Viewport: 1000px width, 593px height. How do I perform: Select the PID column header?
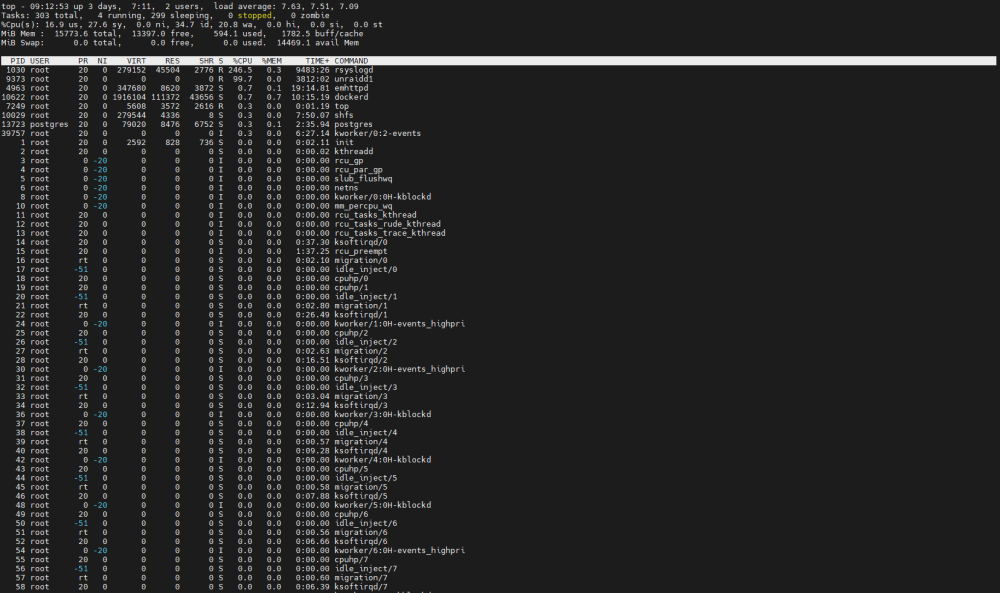tap(18, 61)
